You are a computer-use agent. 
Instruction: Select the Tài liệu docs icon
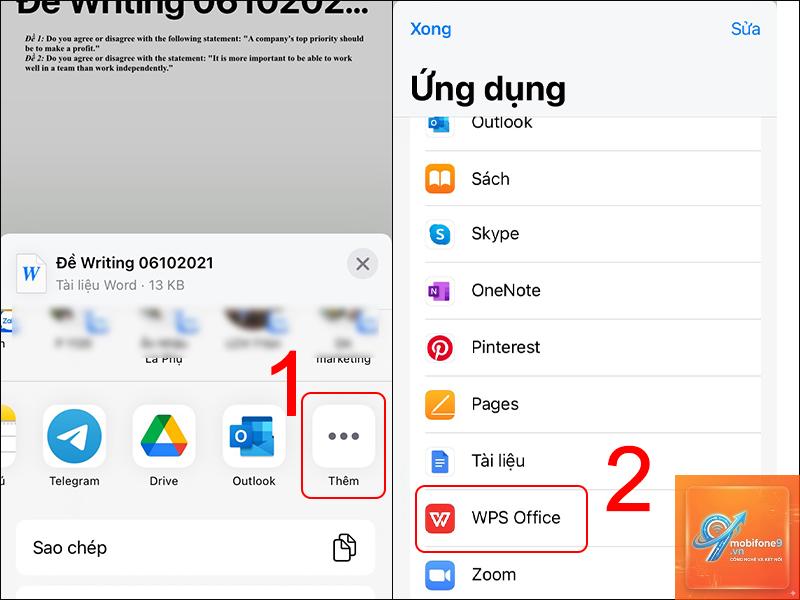(440, 461)
